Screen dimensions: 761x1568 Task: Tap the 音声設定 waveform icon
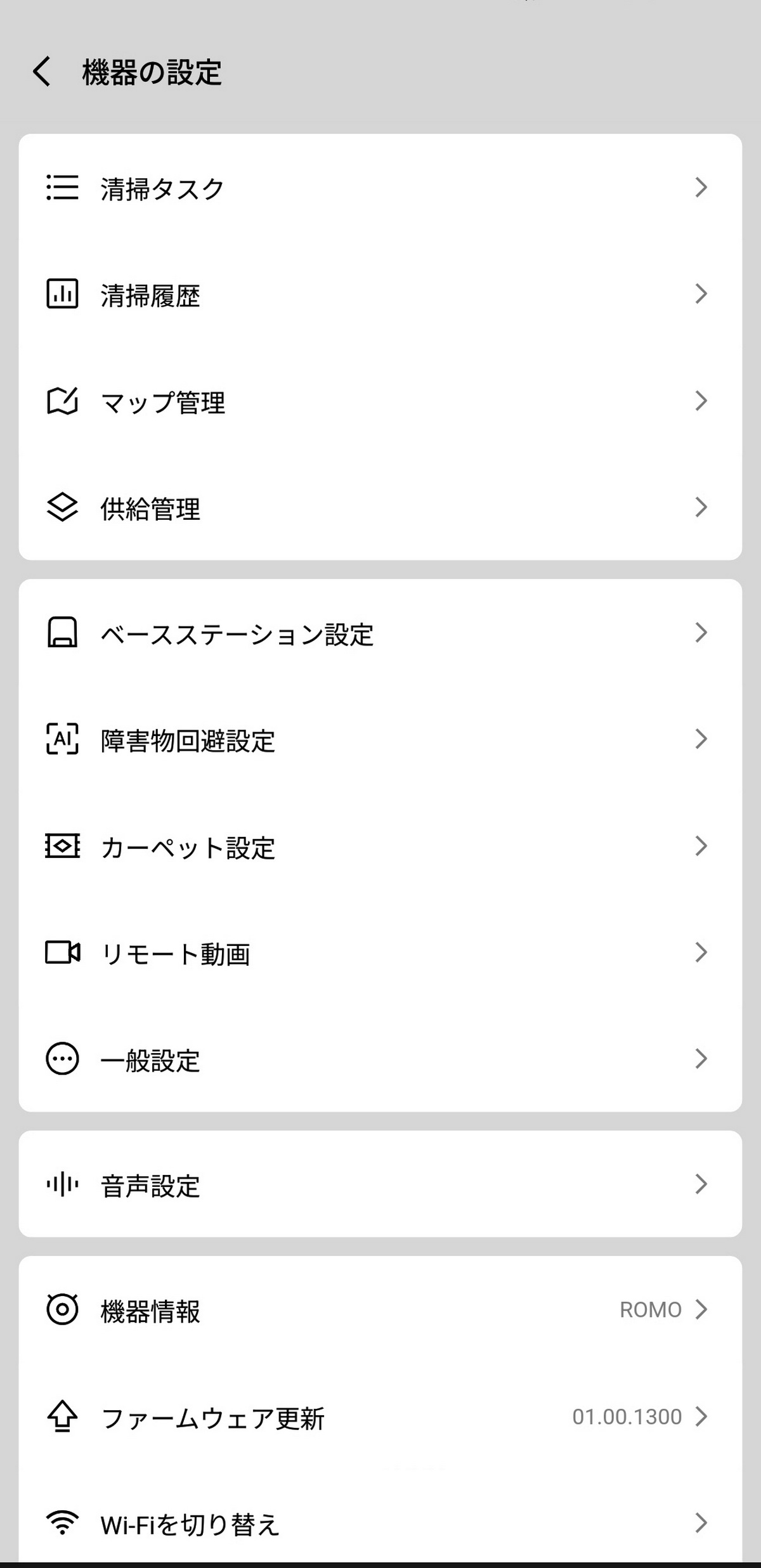pos(62,1184)
